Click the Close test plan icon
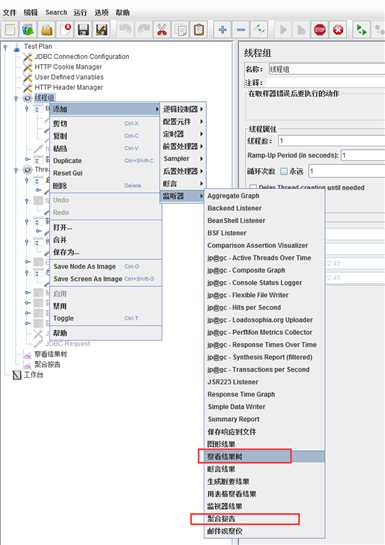Viewport: 385px width, 545px height. pos(66,30)
